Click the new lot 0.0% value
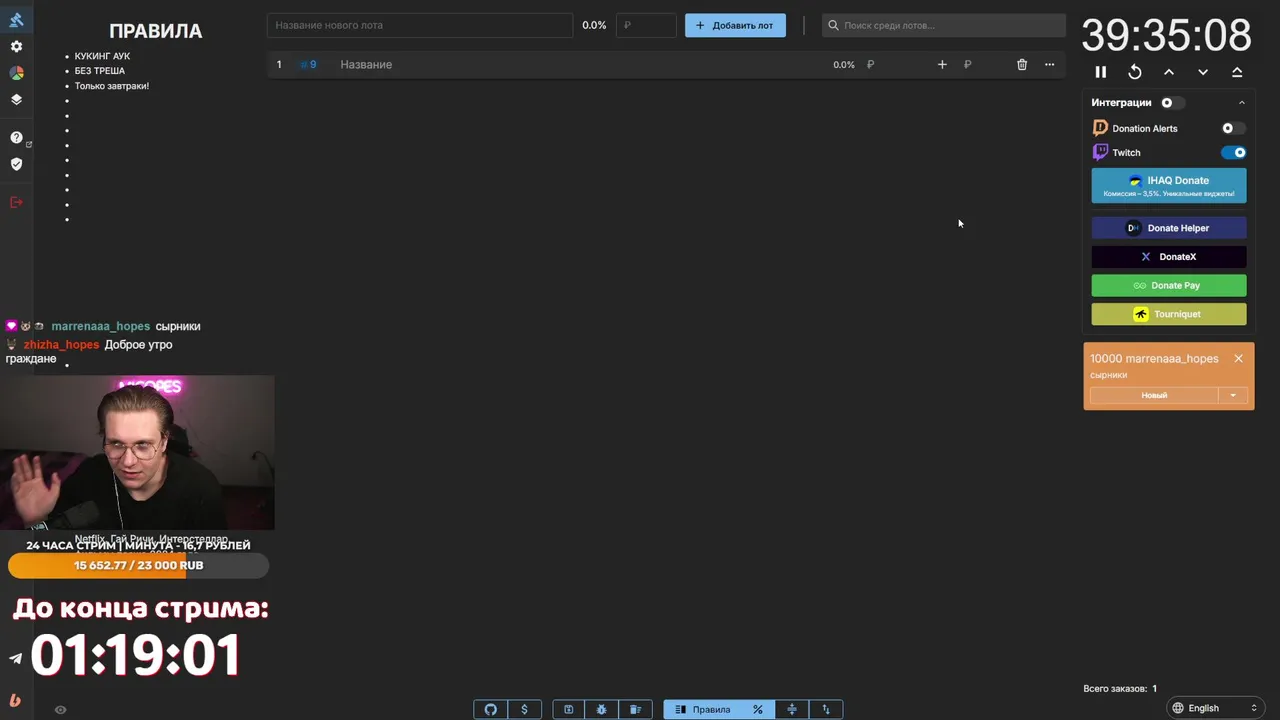This screenshot has width=1280, height=720. pos(594,25)
